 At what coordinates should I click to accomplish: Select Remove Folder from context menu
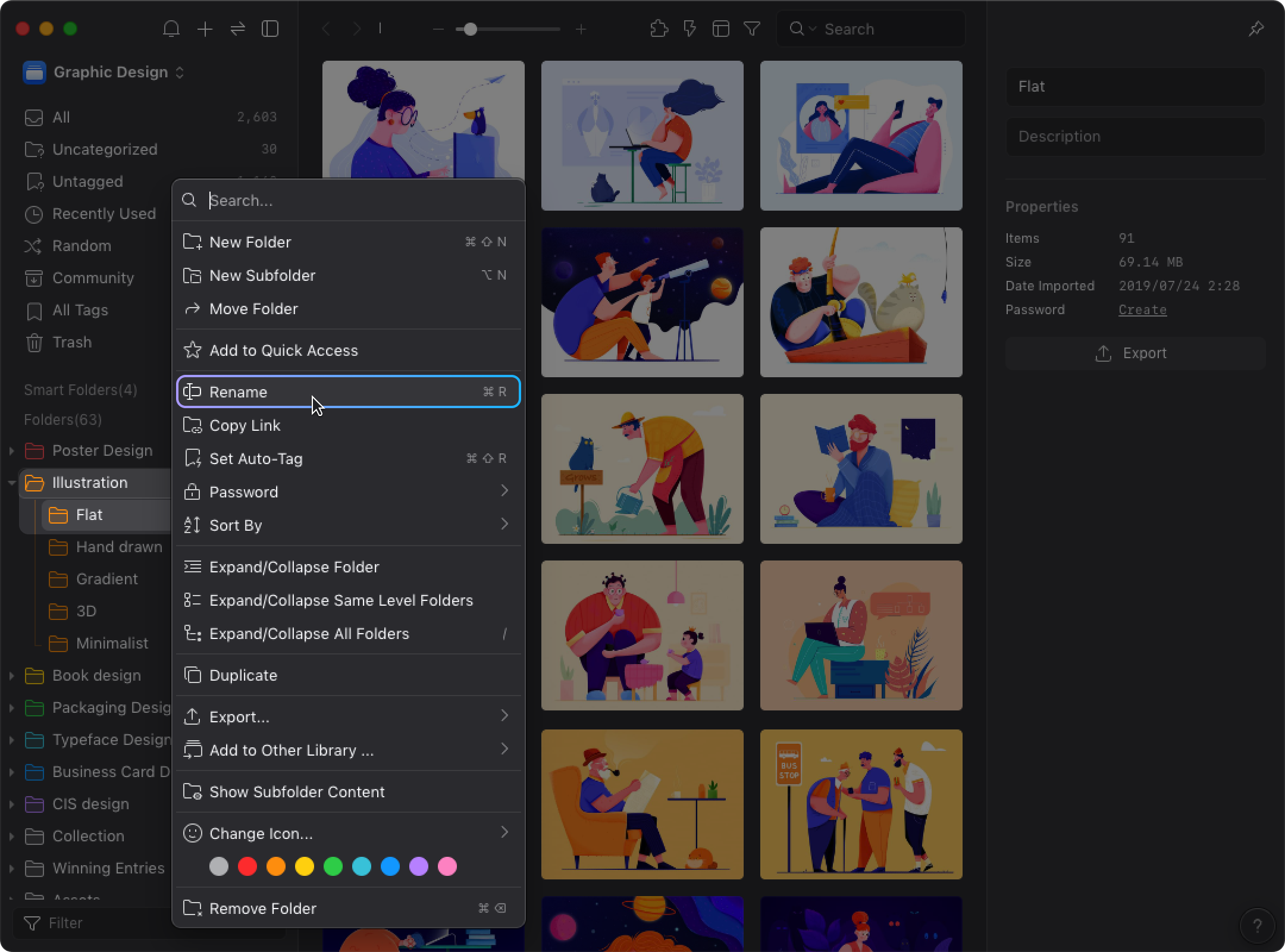pyautogui.click(x=263, y=908)
